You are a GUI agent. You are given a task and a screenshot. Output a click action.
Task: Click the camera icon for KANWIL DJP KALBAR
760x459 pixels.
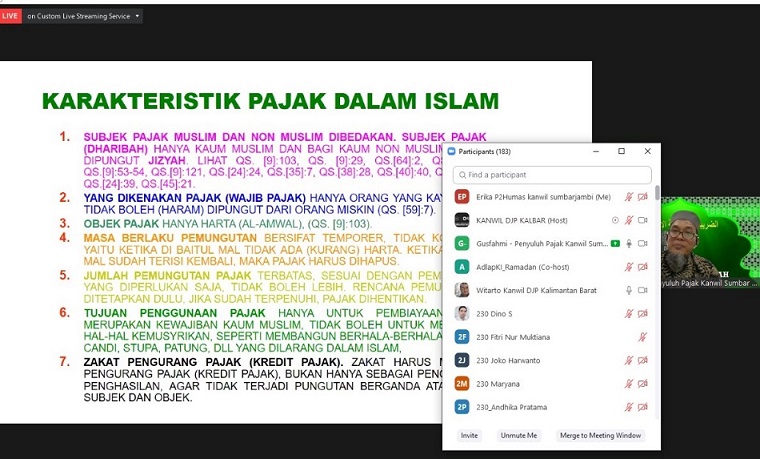[642, 220]
